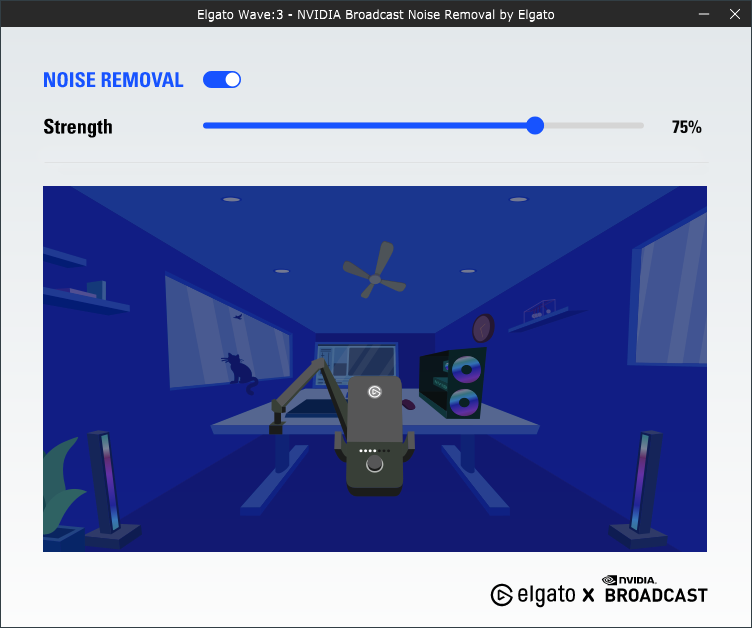Click the Elgato logo
This screenshot has height=628, width=752.
[x=530, y=595]
